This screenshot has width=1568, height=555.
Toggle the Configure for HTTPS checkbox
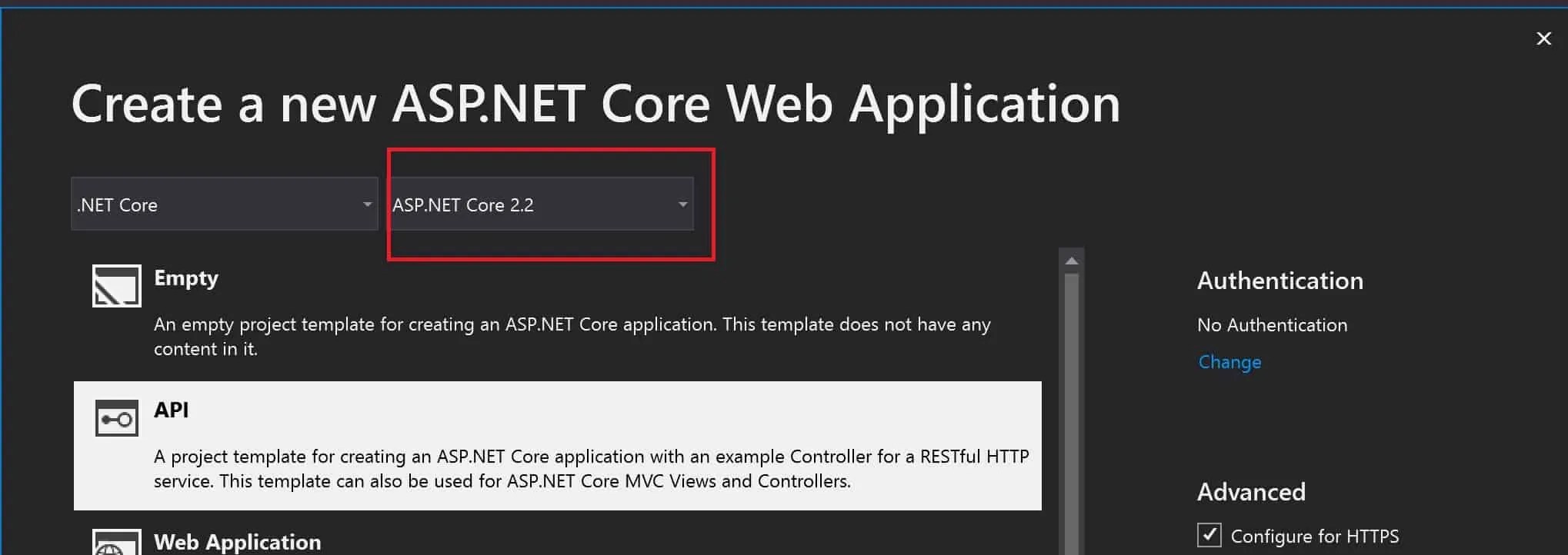click(1209, 535)
